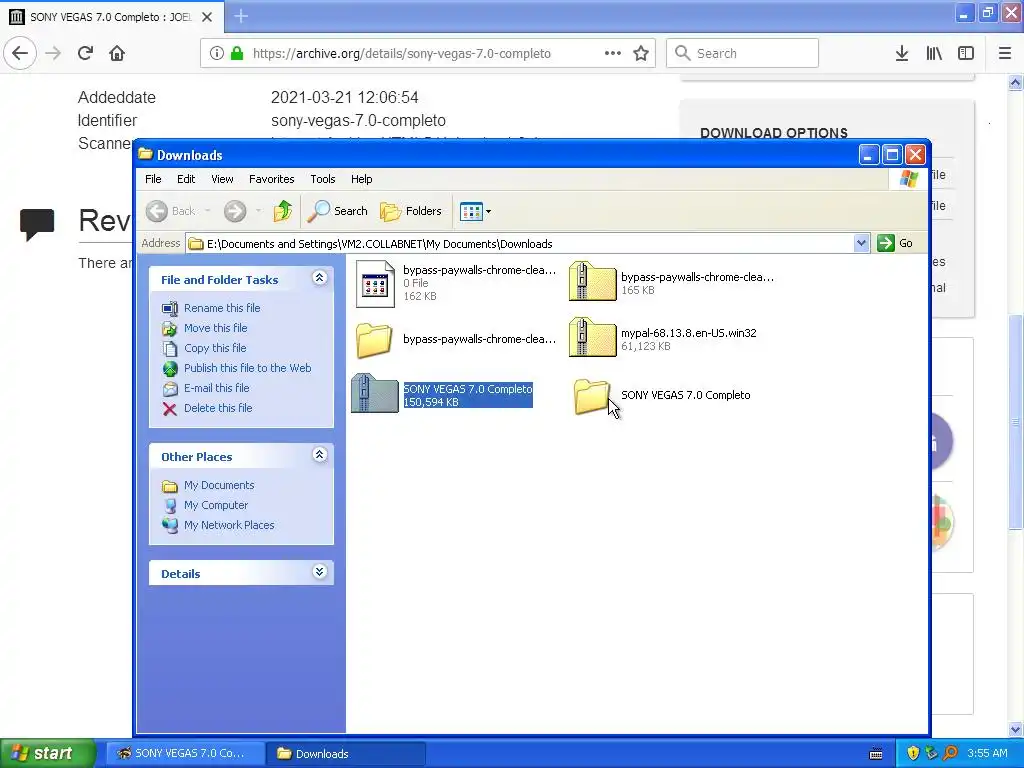The height and width of the screenshot is (768, 1024).
Task: Expand the Details panel
Action: (319, 573)
